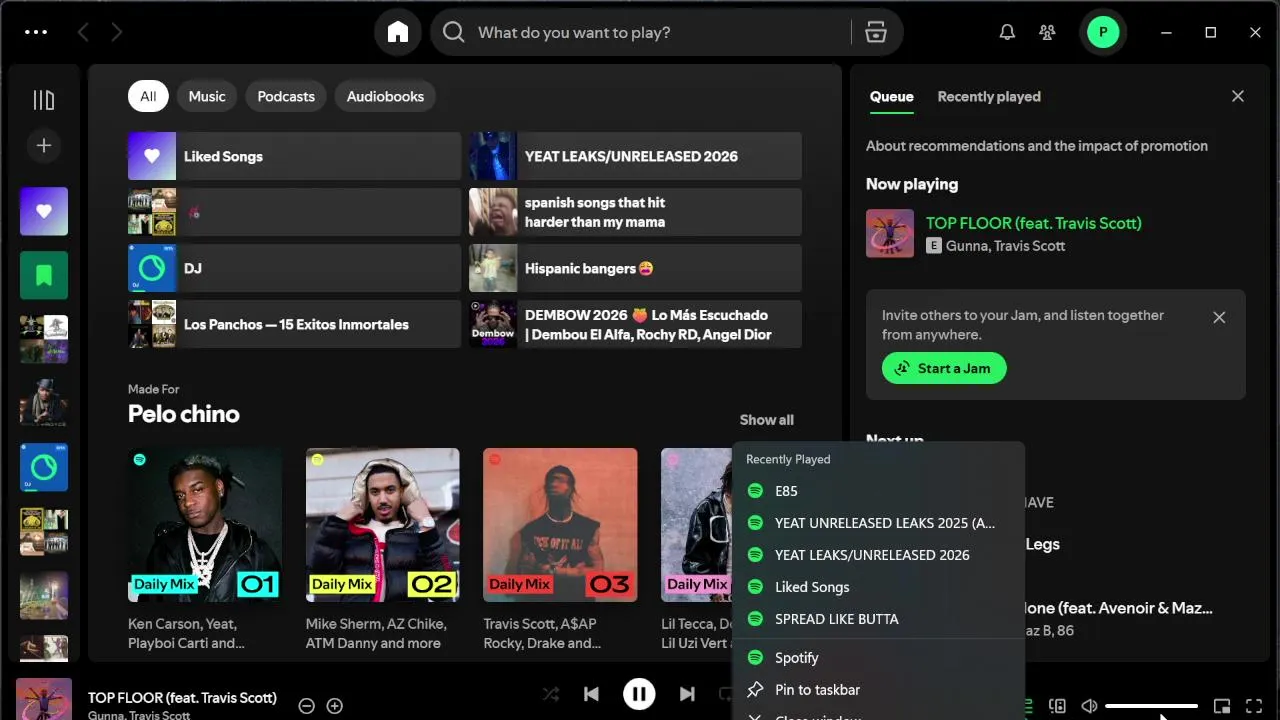The height and width of the screenshot is (720, 1280).
Task: Open the Browse icon in search bar
Action: [x=876, y=32]
